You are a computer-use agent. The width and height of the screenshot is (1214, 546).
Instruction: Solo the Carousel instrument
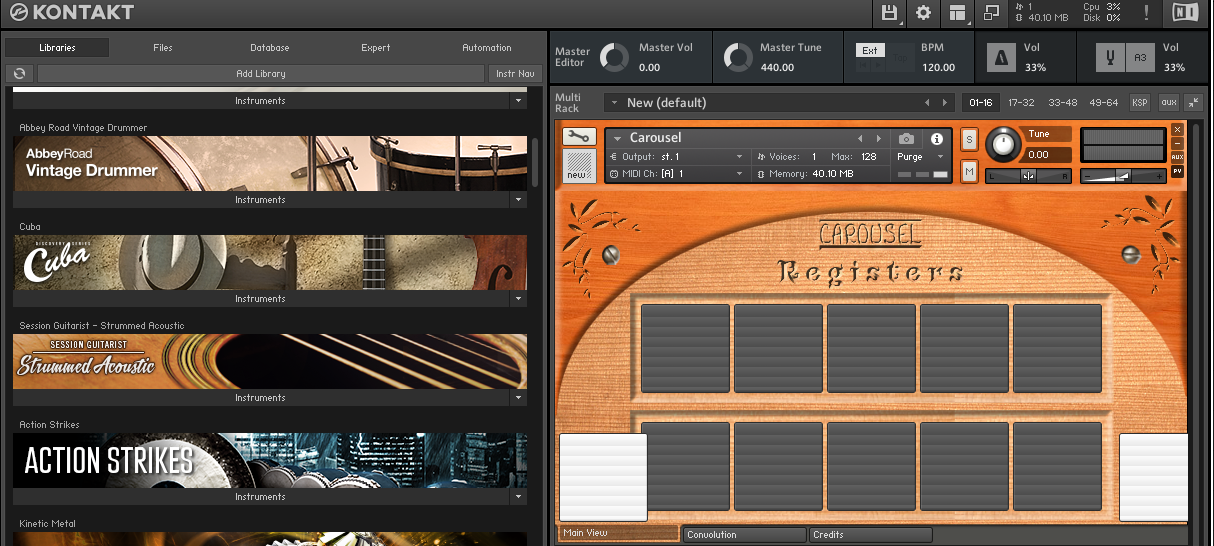[x=969, y=140]
